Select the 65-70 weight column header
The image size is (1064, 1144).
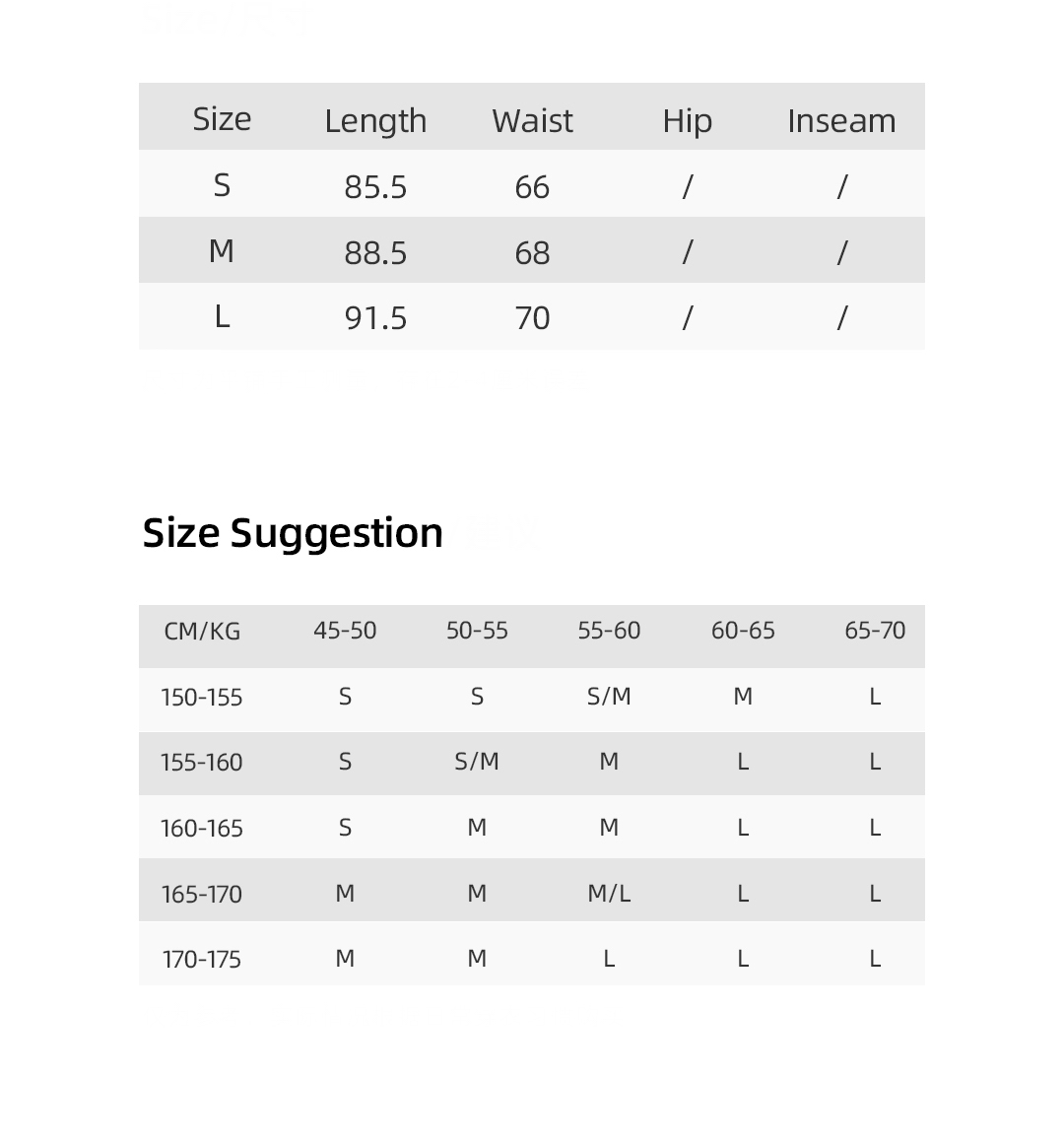875,631
